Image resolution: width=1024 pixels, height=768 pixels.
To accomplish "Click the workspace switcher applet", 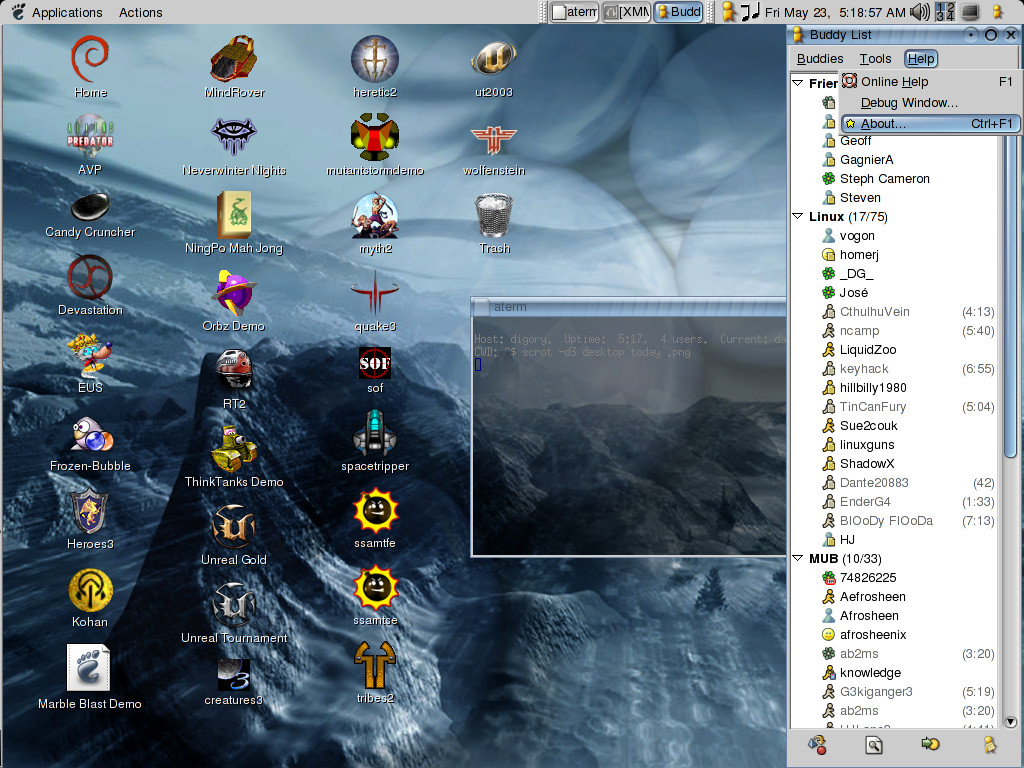I will [x=944, y=12].
